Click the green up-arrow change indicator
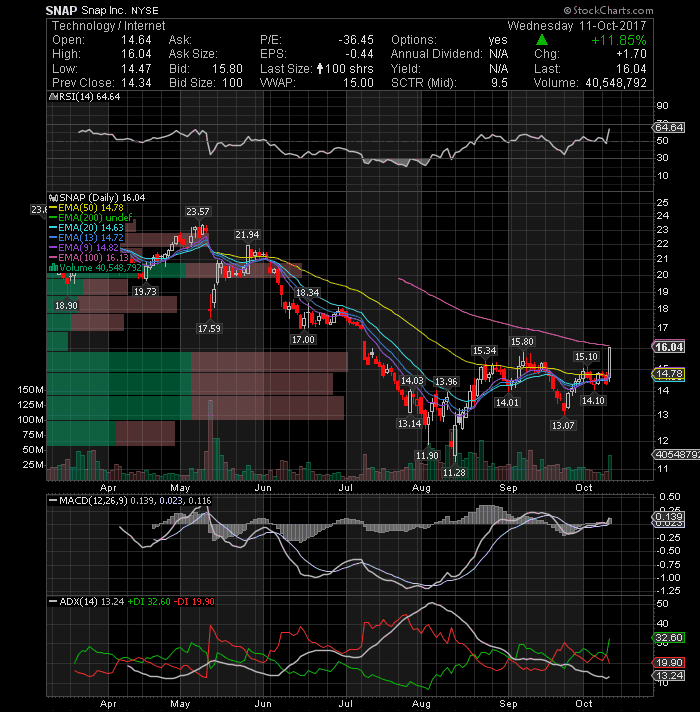The image size is (700, 712). tap(542, 40)
